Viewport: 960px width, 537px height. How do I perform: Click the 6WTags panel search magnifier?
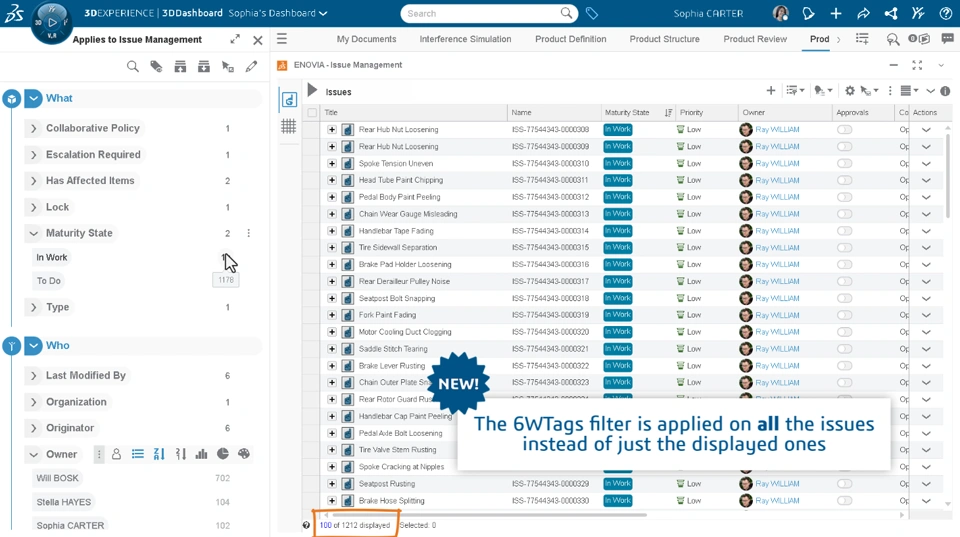point(132,66)
